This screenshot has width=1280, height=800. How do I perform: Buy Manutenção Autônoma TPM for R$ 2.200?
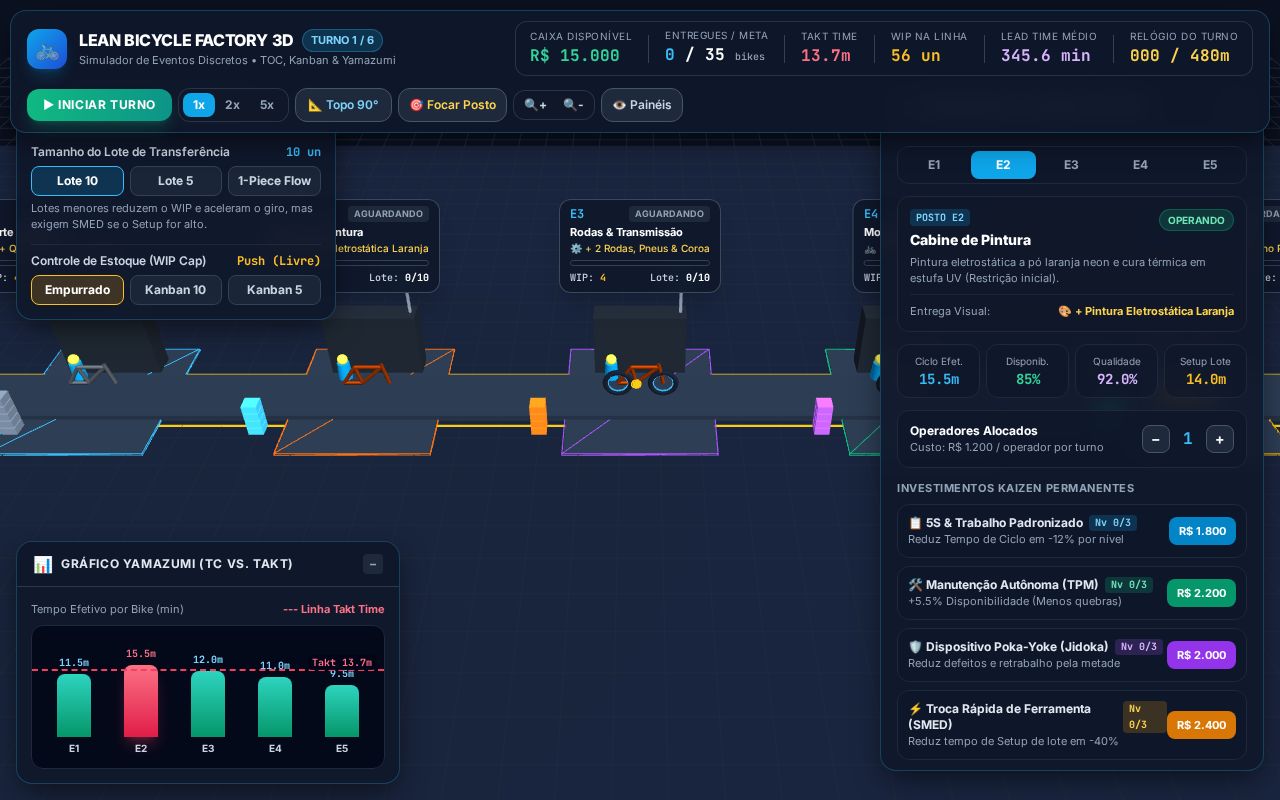click(1201, 593)
